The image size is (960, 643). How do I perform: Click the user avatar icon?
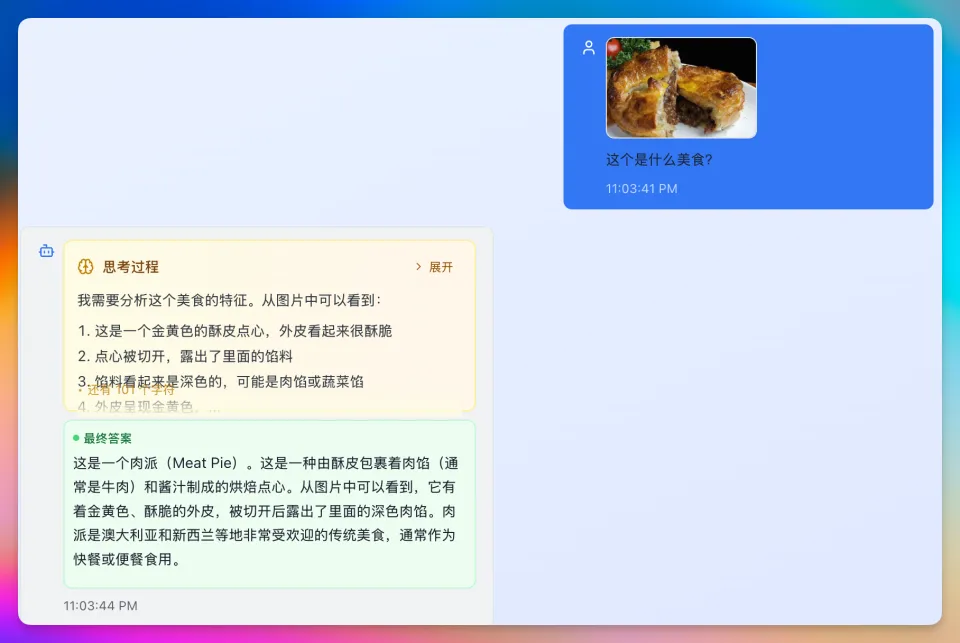click(589, 47)
